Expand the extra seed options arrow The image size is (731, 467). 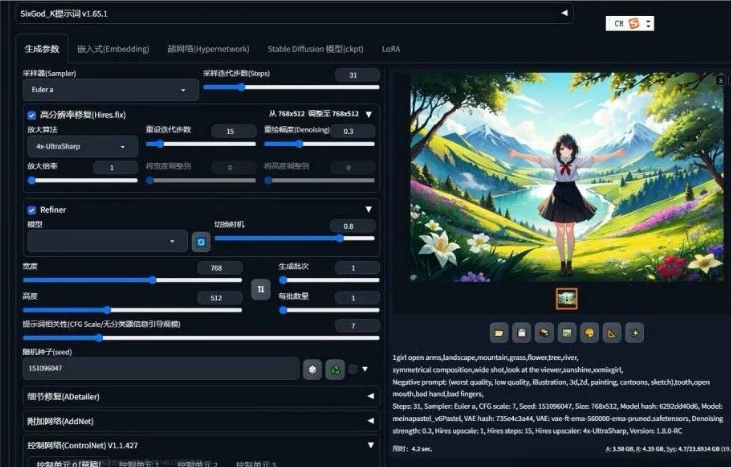[365, 369]
